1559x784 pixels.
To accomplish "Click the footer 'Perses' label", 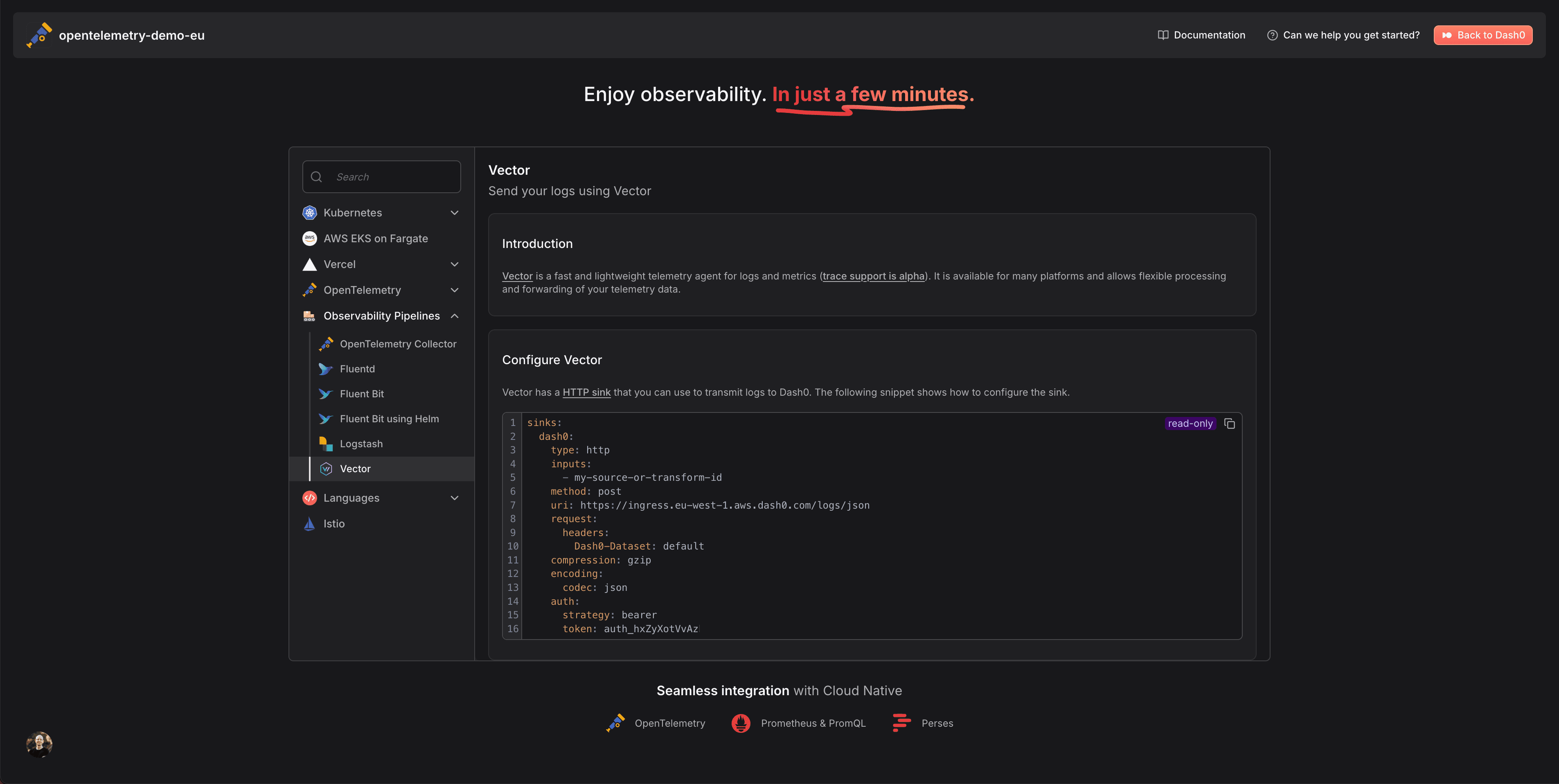I will click(937, 723).
